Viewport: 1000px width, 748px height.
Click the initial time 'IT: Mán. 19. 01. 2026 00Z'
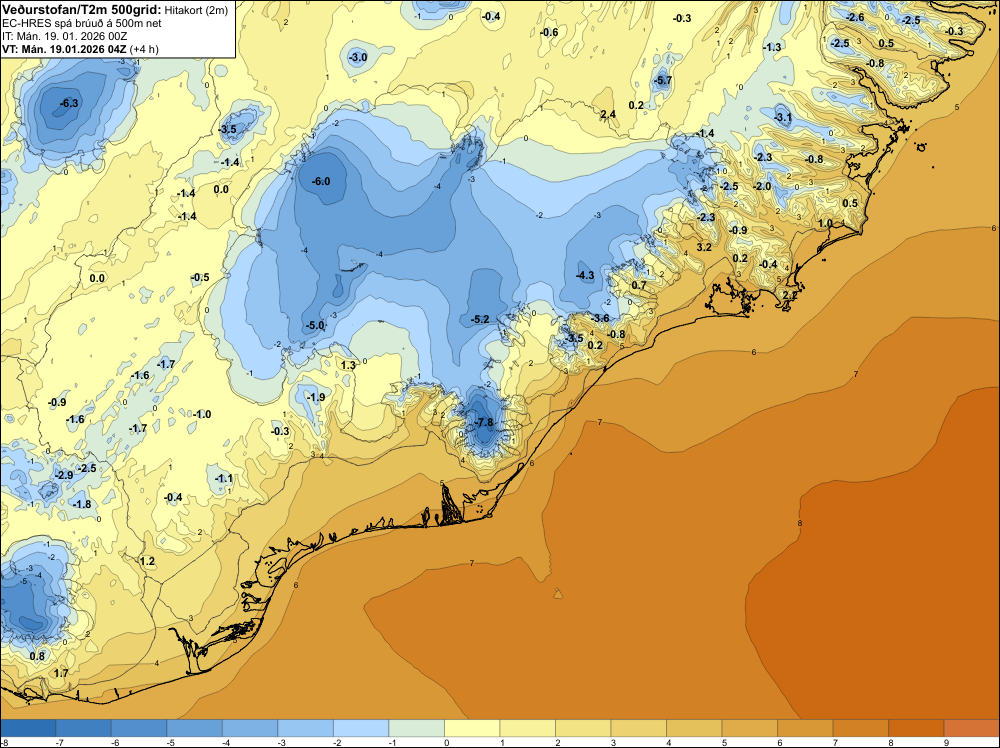point(64,36)
